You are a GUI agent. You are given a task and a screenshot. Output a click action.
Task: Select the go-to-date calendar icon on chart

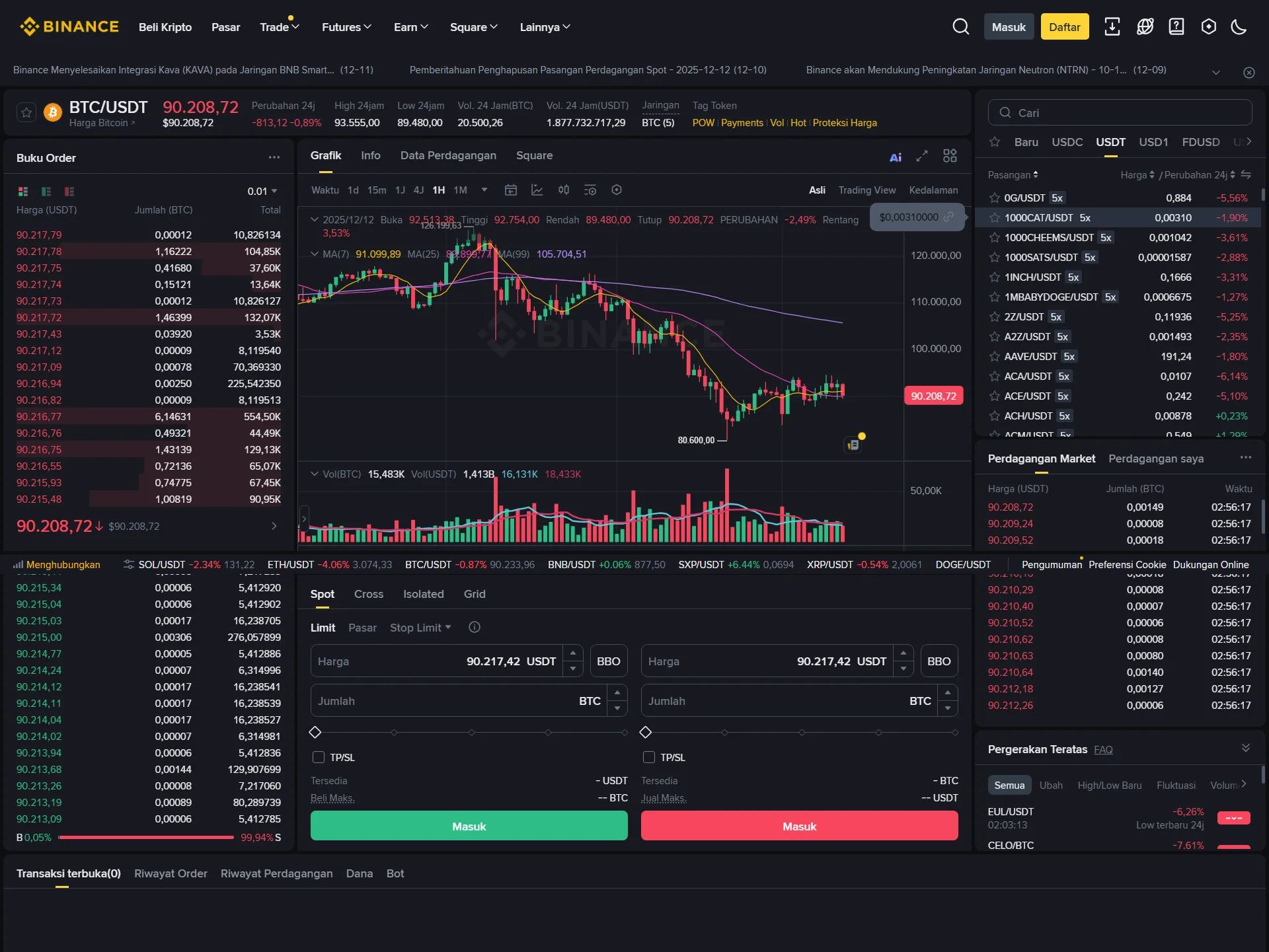(x=510, y=190)
